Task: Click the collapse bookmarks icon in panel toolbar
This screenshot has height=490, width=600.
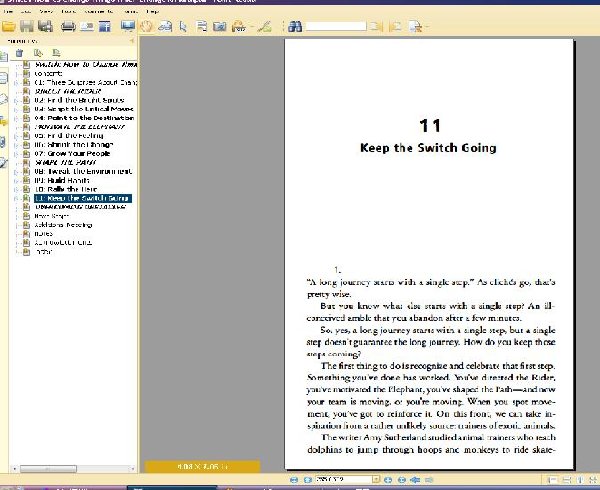Action: click(56, 53)
